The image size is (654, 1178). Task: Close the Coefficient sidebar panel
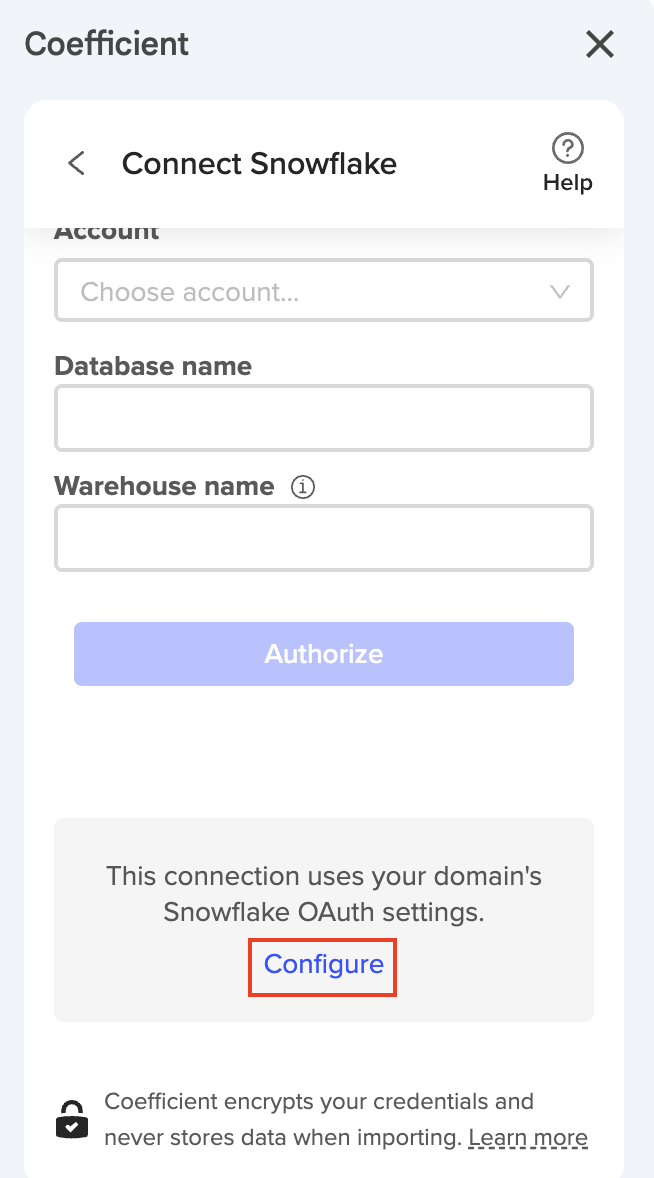click(x=599, y=44)
